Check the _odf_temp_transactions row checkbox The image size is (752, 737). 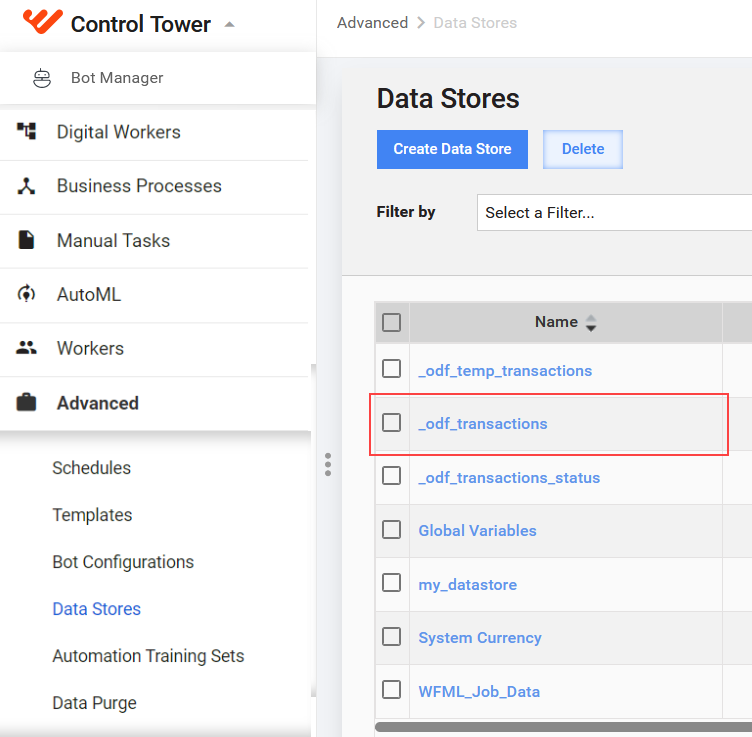tap(391, 369)
